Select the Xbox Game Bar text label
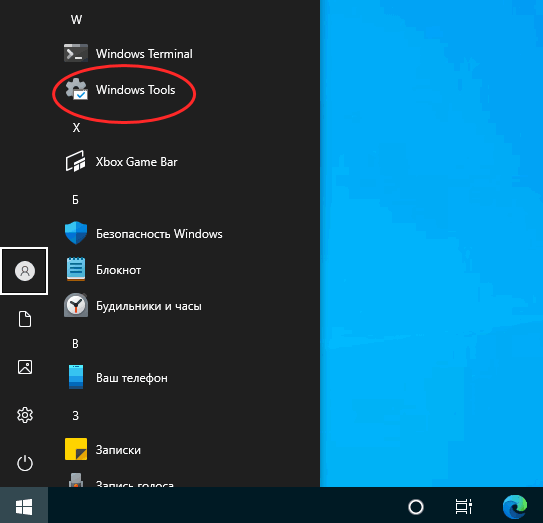The width and height of the screenshot is (543, 523). click(136, 162)
